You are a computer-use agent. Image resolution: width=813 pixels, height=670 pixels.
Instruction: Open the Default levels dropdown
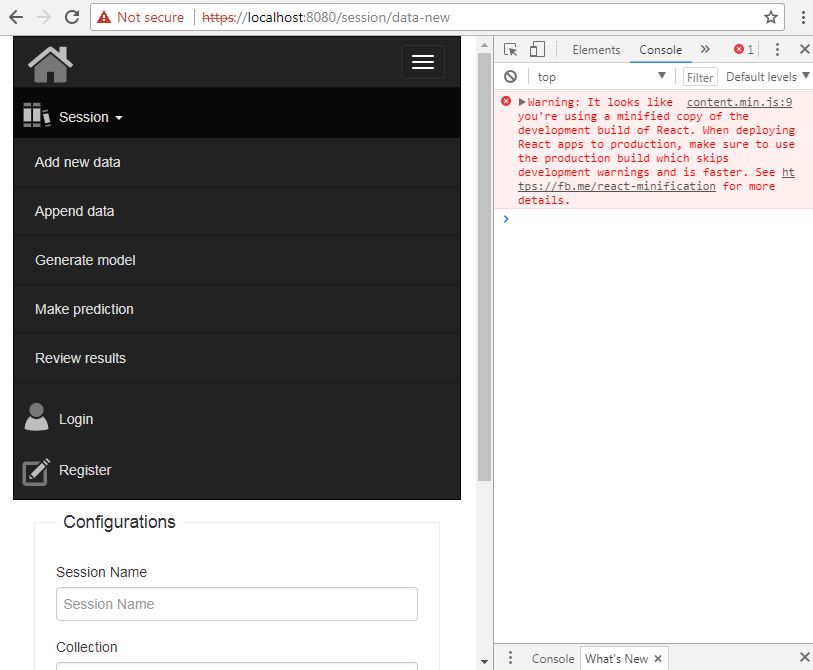click(765, 76)
